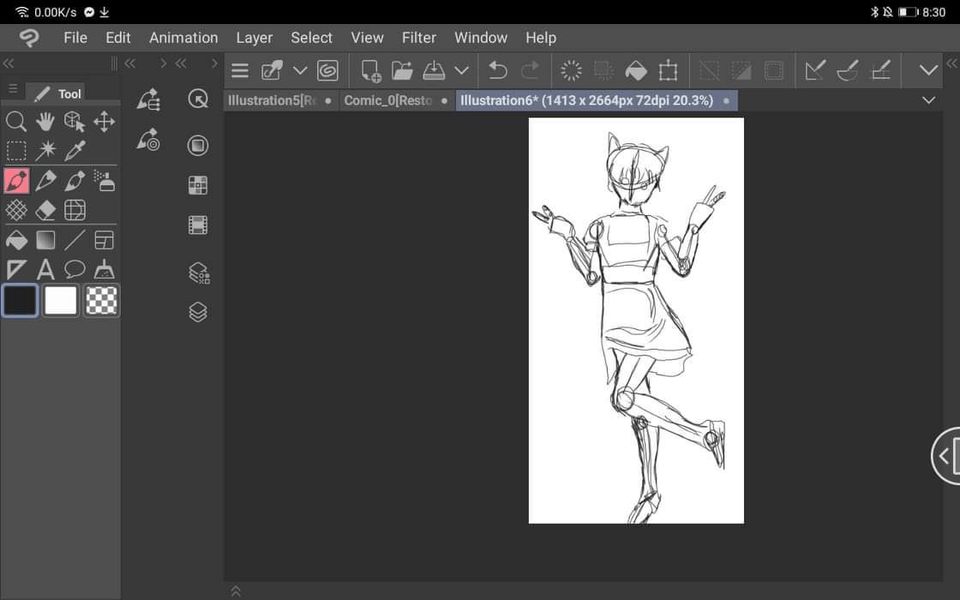
Task: Select the Correct line tool
Action: [x=104, y=269]
